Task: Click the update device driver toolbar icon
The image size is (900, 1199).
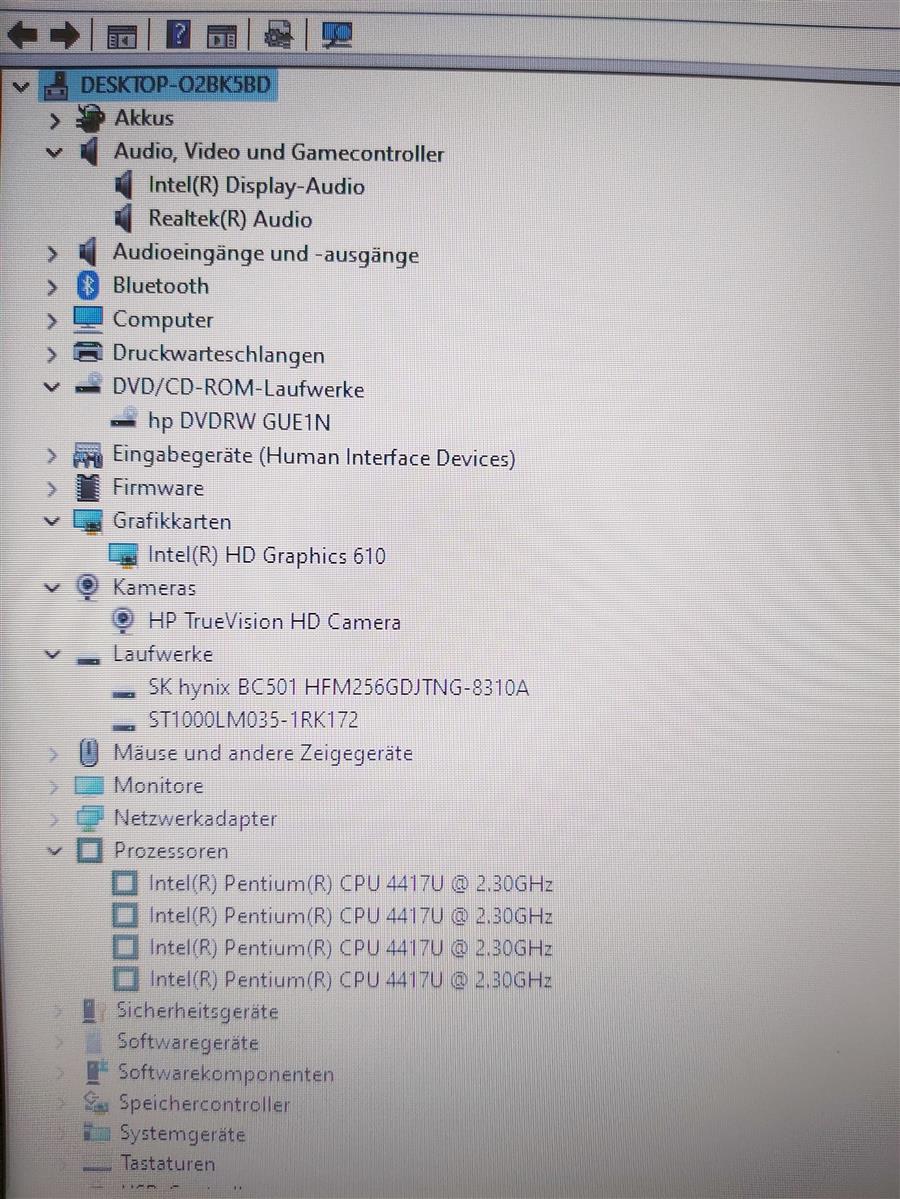Action: pyautogui.click(x=278, y=36)
